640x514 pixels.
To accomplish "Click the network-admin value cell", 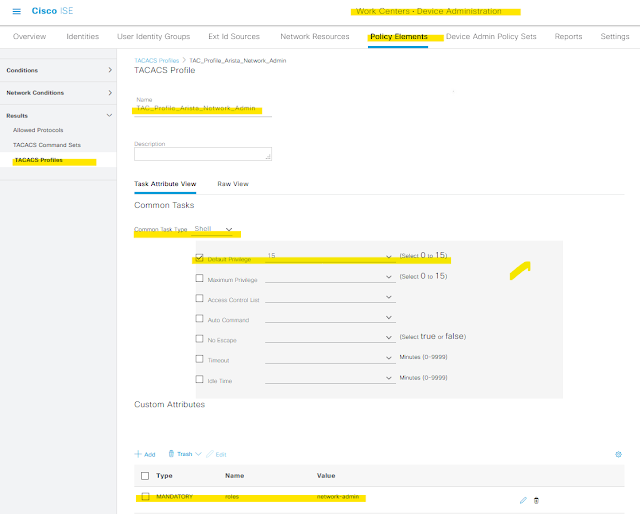I will (338, 497).
